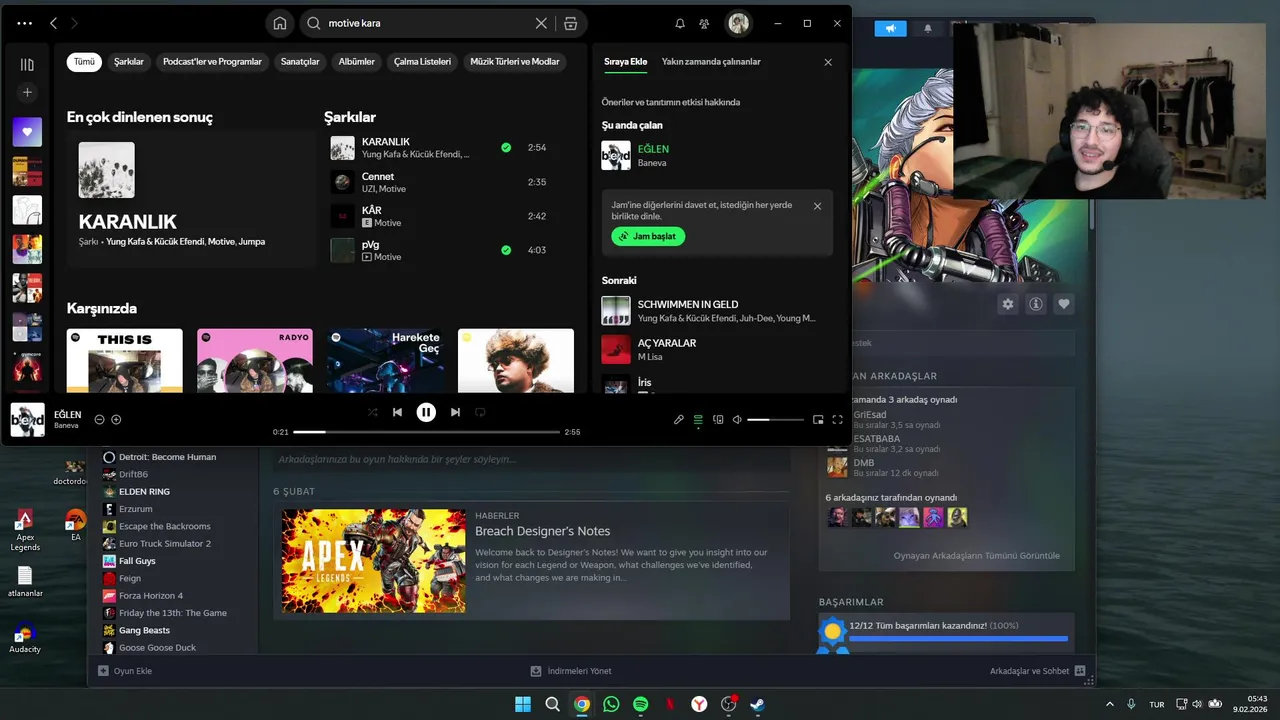Open Friend Activity icon in Spotify
Screen dimensions: 1280x720
click(704, 23)
